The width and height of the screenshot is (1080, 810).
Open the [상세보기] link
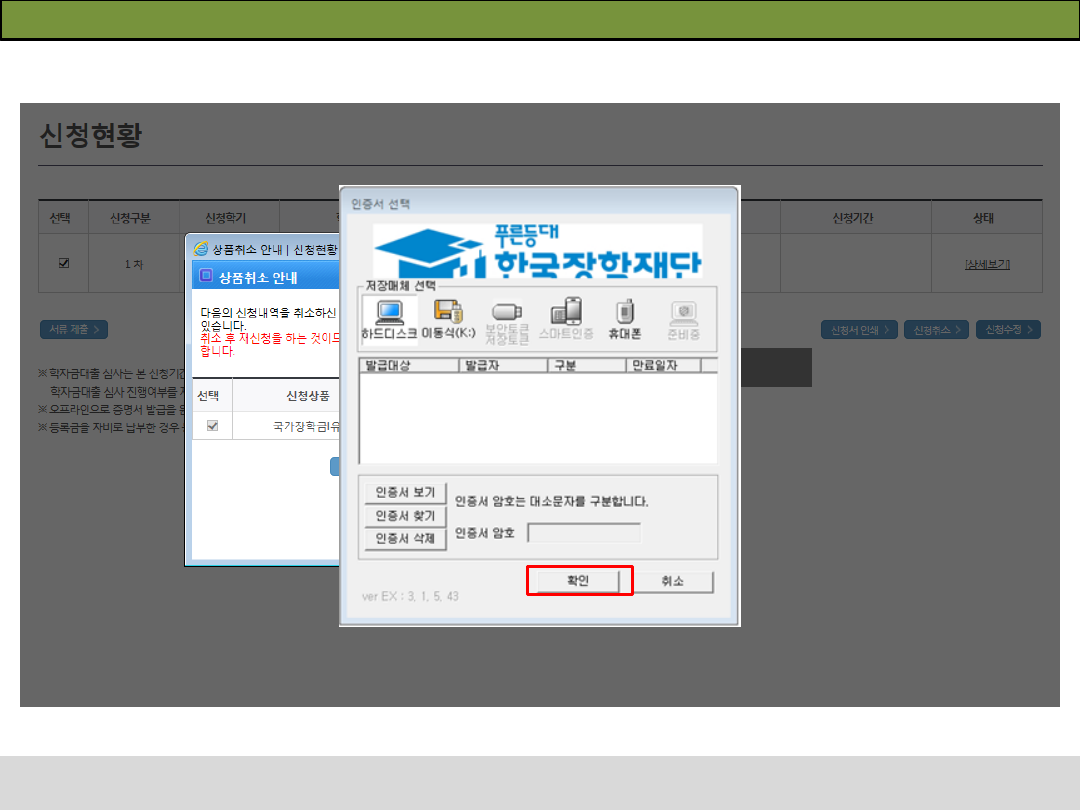coord(986,264)
